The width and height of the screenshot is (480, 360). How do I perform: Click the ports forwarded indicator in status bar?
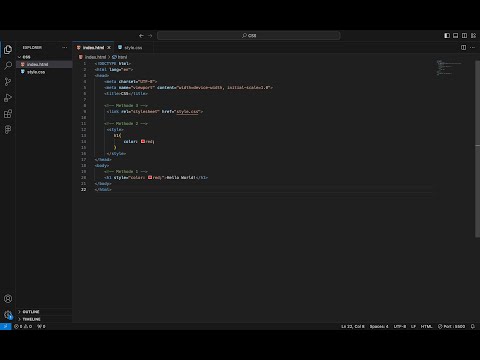[x=41, y=326]
